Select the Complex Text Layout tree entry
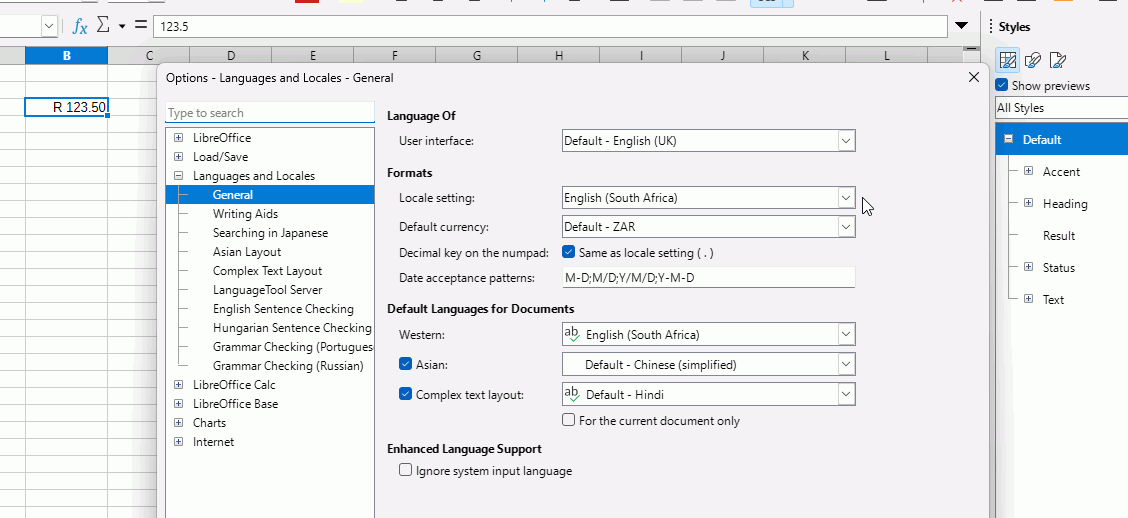The width and height of the screenshot is (1128, 518). 268,271
